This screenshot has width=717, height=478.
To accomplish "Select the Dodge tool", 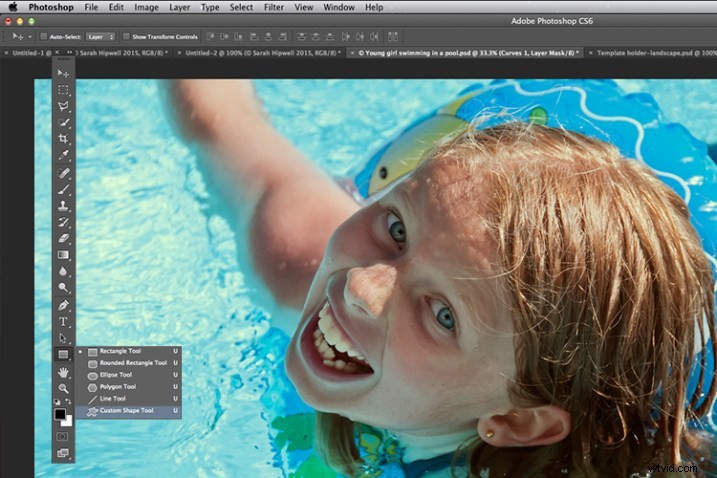I will (x=63, y=287).
